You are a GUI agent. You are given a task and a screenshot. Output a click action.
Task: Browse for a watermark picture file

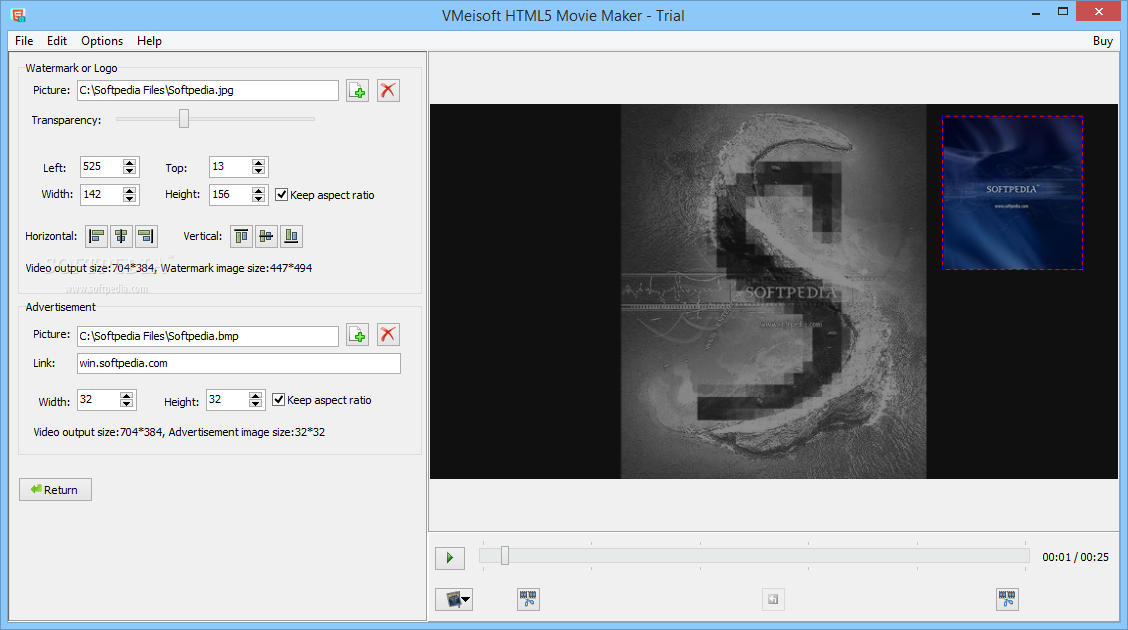click(358, 91)
